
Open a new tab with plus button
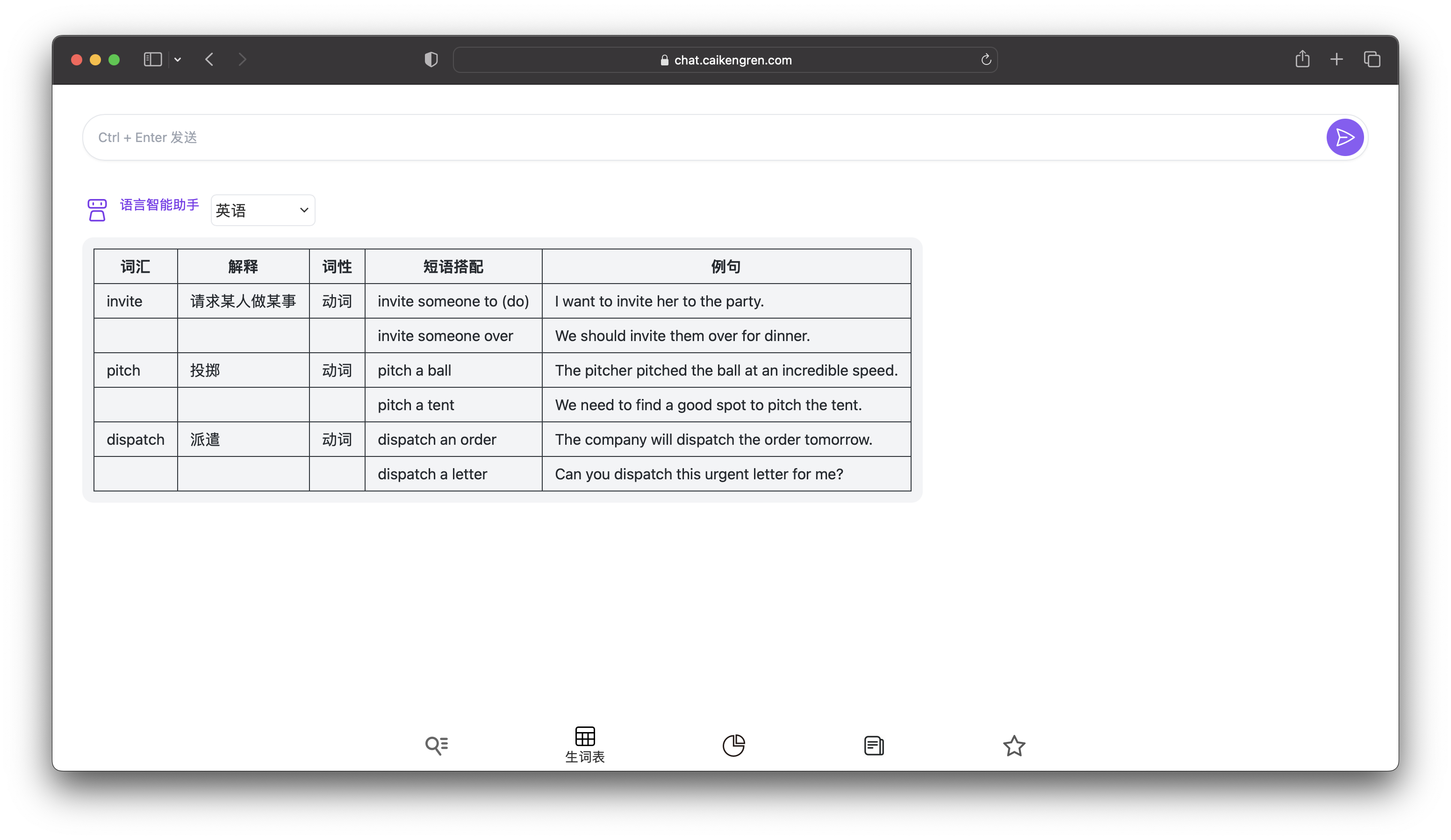1336,59
